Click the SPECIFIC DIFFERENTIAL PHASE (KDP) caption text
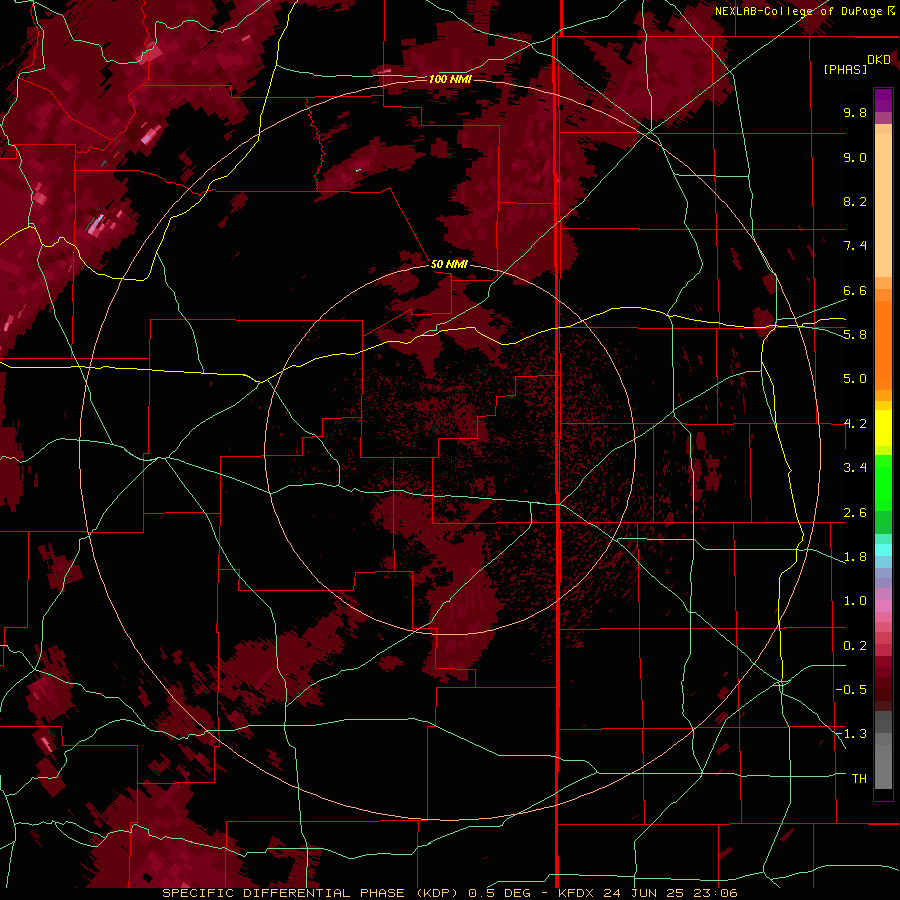900x900 pixels. (x=310, y=893)
